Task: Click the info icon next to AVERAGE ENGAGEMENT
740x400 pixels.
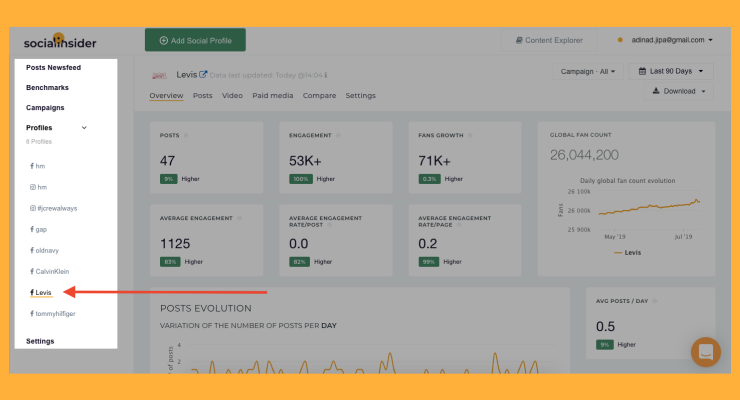Action: 239,218
